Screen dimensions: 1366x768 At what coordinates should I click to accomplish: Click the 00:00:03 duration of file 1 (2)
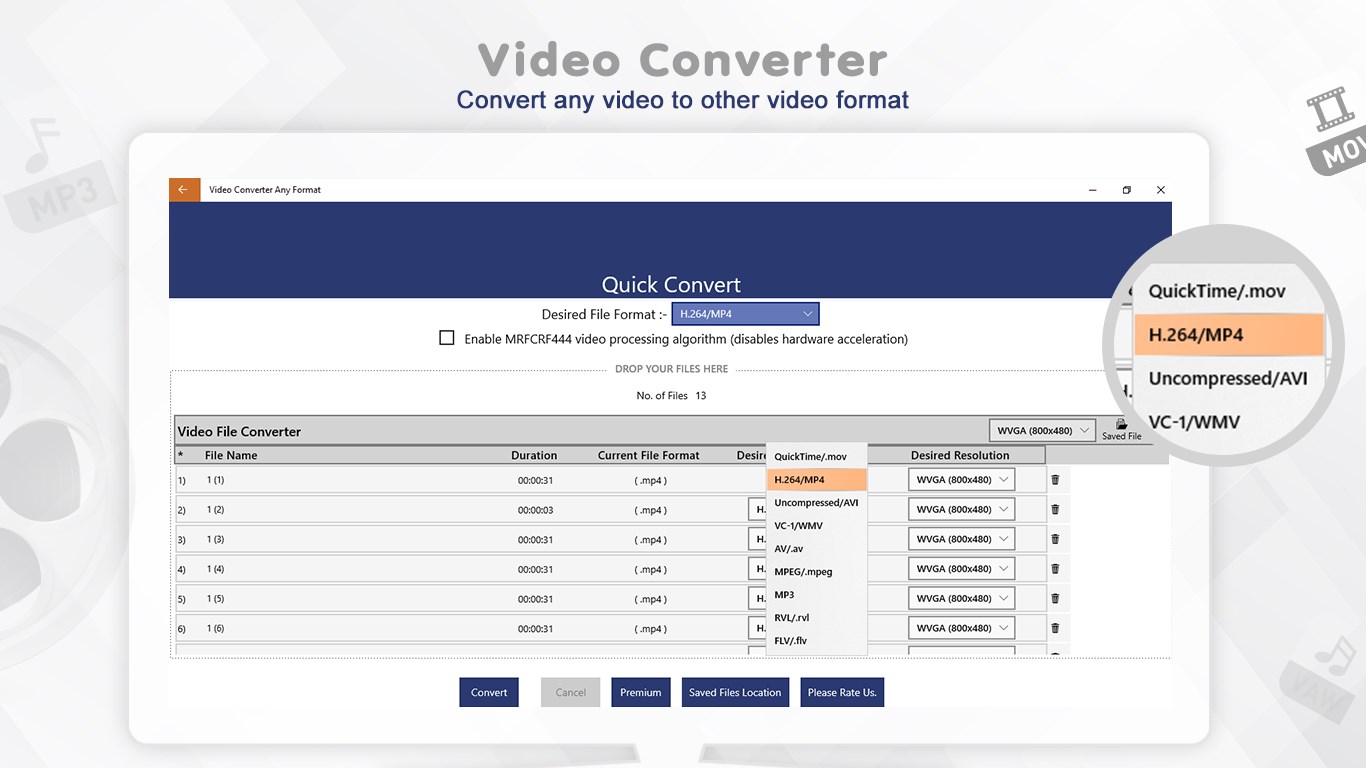click(536, 510)
